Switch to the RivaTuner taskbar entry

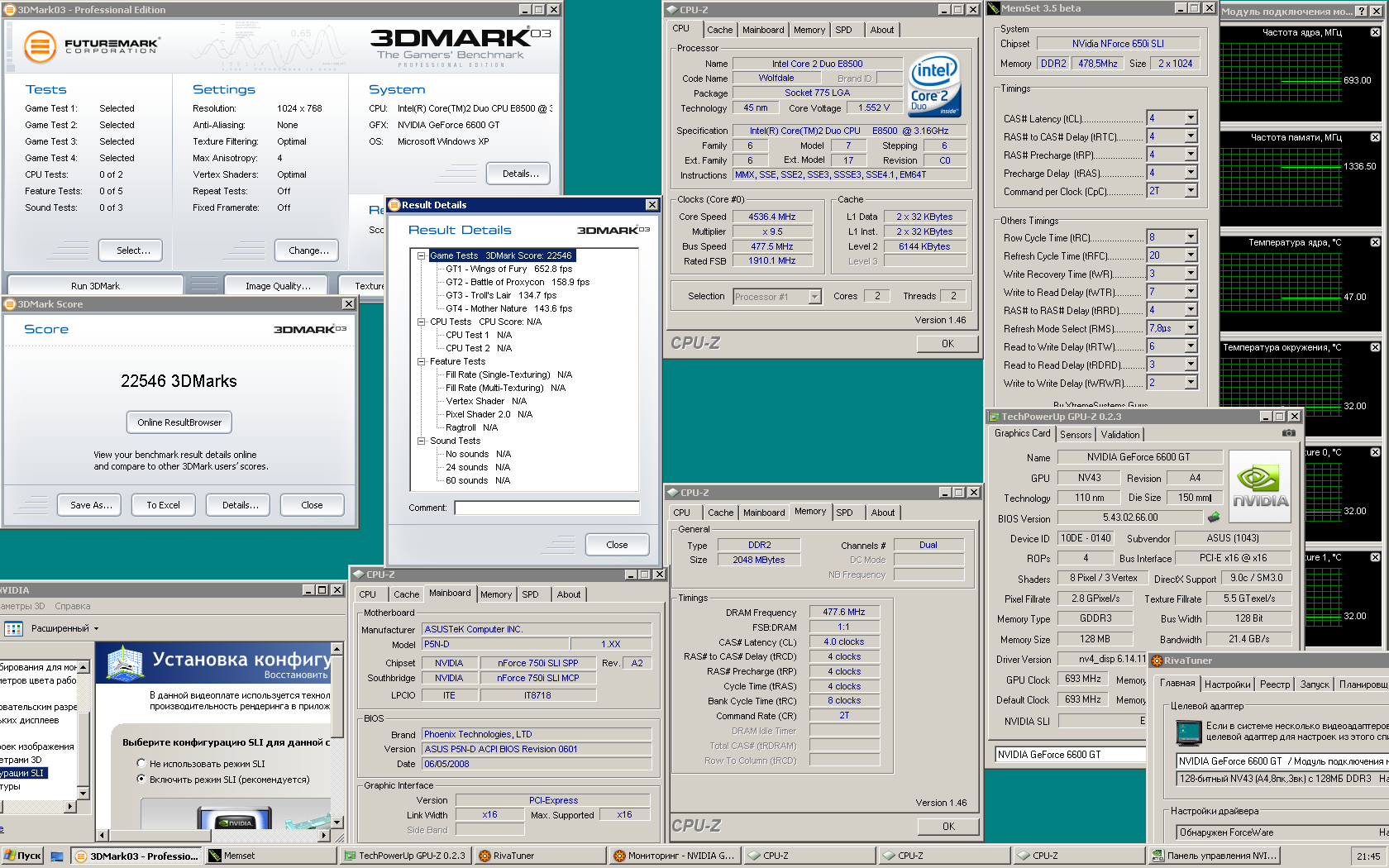pyautogui.click(x=541, y=856)
